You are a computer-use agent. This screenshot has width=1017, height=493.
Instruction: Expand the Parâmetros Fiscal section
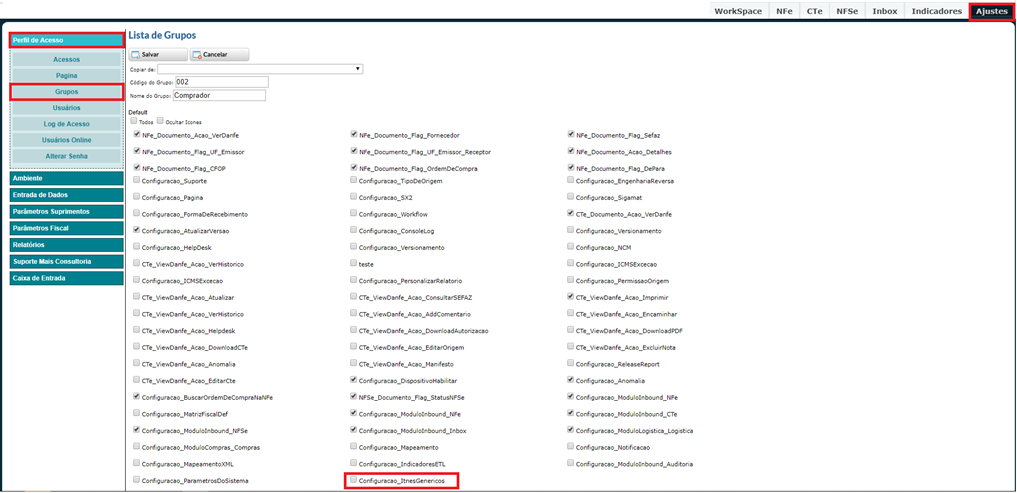click(x=66, y=228)
